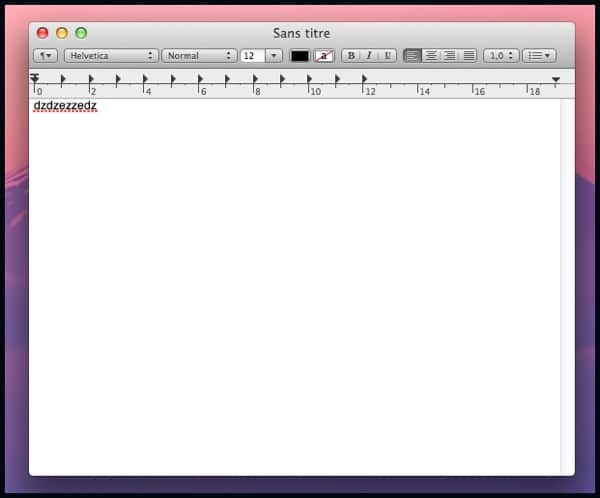
Task: Align text to the right
Action: point(450,56)
